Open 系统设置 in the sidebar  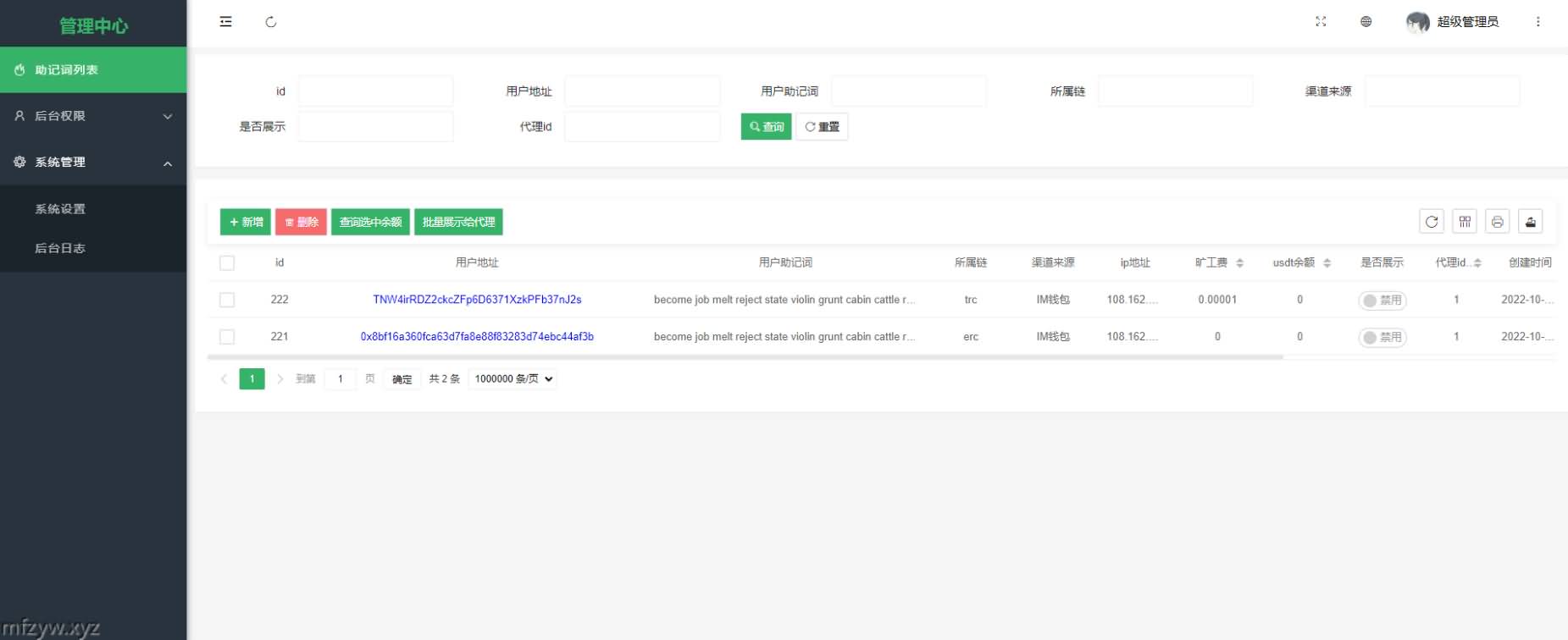click(x=60, y=209)
